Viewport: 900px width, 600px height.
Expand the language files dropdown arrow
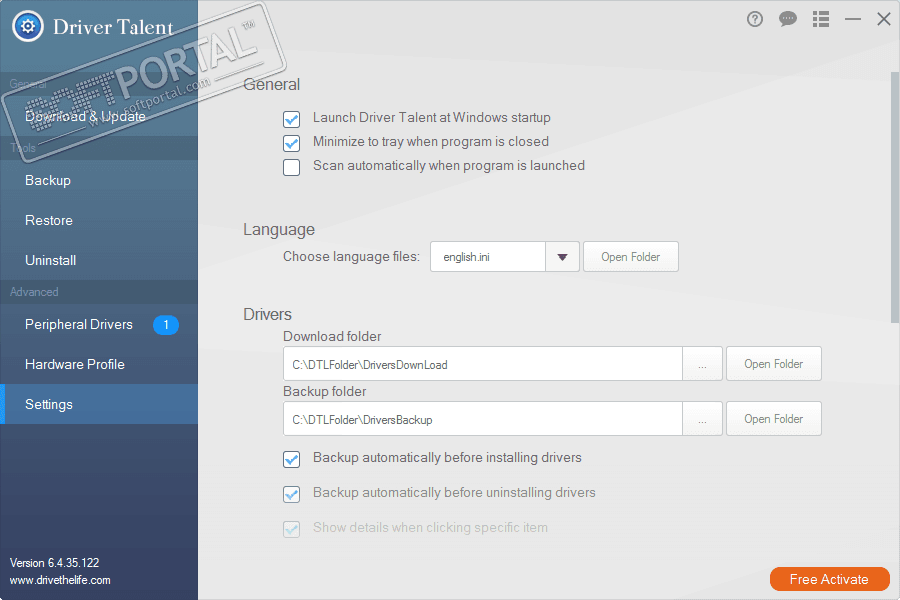[562, 257]
